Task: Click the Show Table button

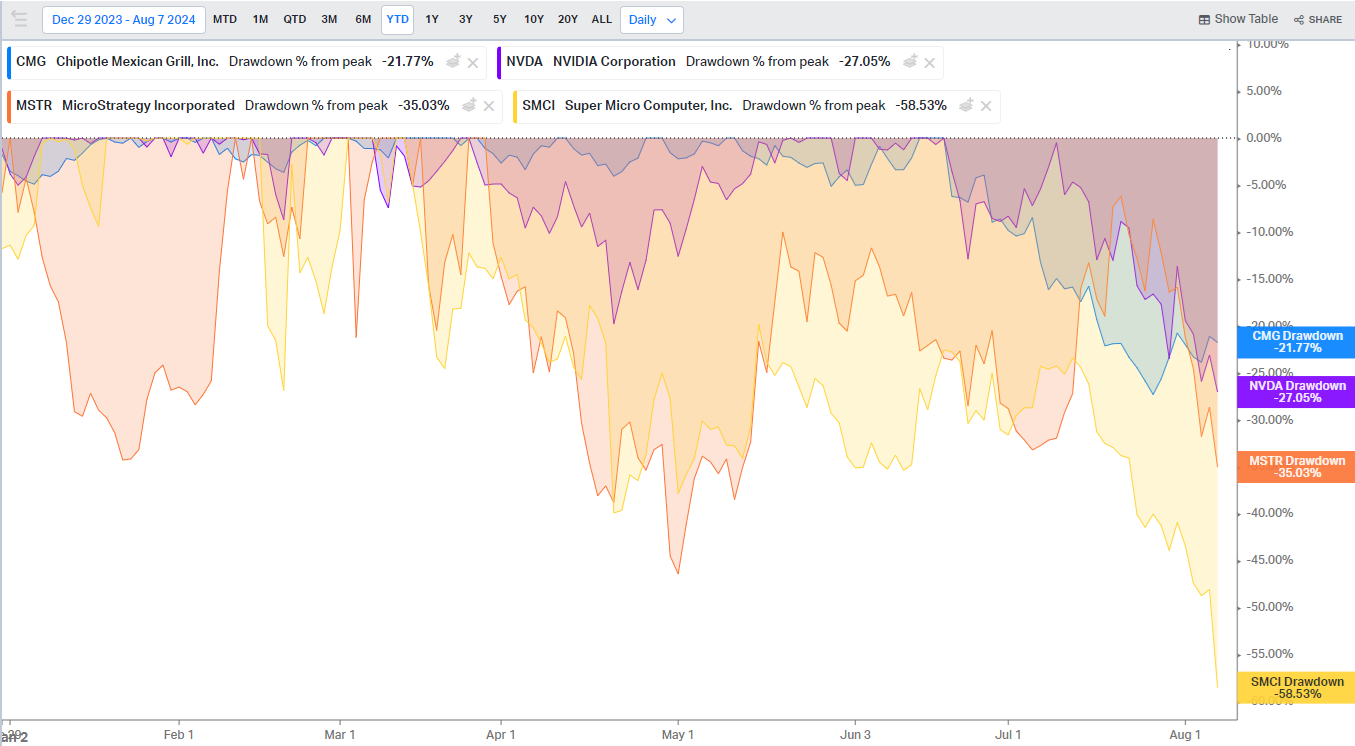Action: tap(1238, 19)
